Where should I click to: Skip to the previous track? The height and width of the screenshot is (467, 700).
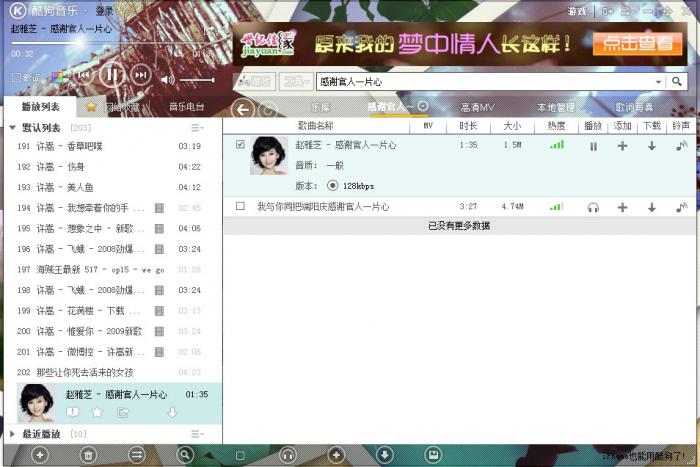83,75
